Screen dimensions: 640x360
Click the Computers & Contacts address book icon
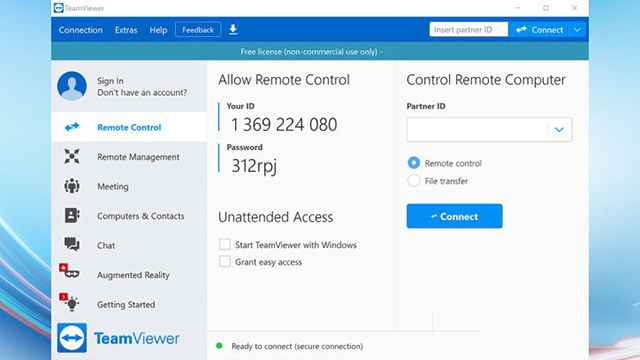pyautogui.click(x=72, y=215)
